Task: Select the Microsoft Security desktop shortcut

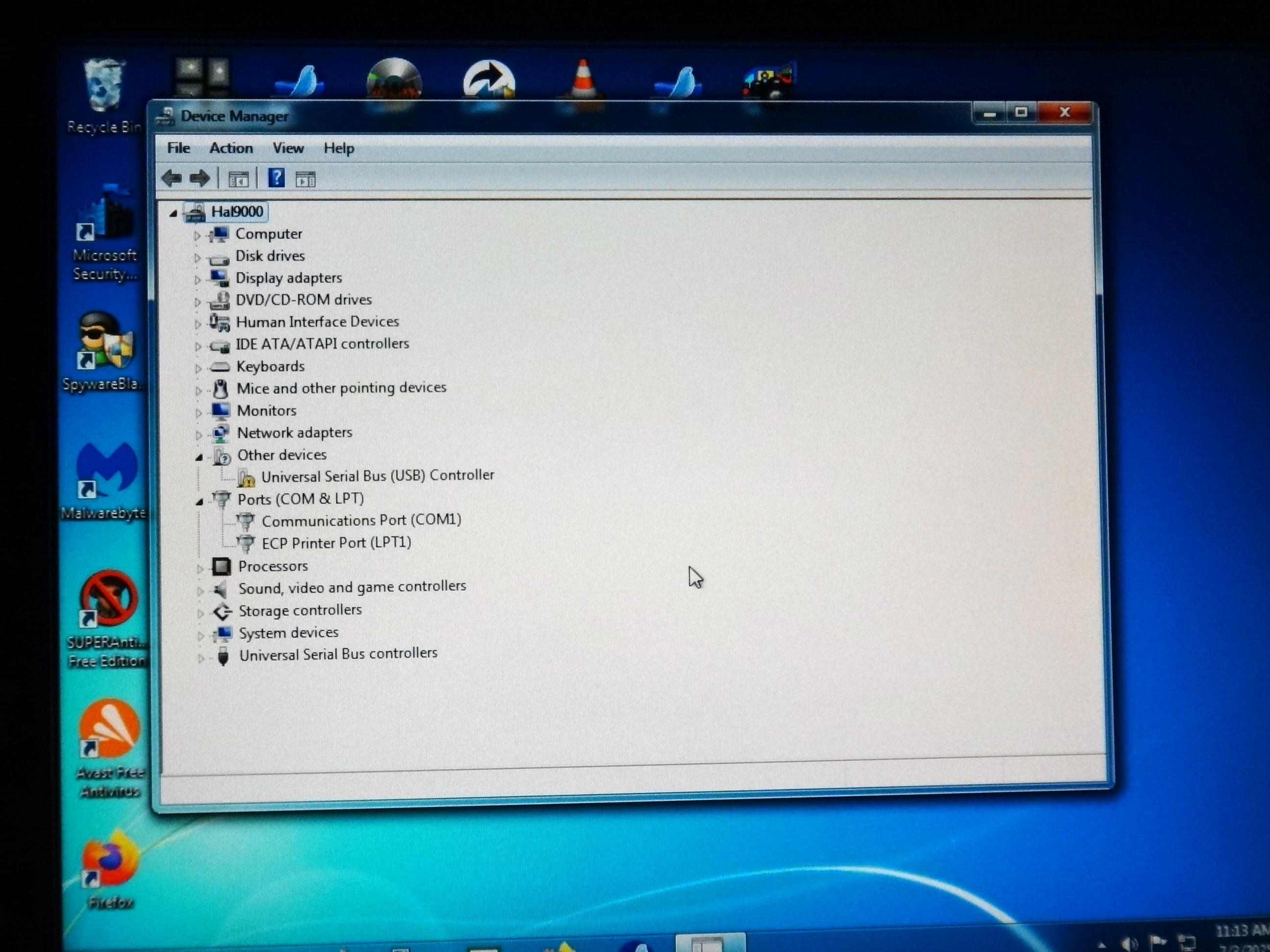Action: point(104,233)
